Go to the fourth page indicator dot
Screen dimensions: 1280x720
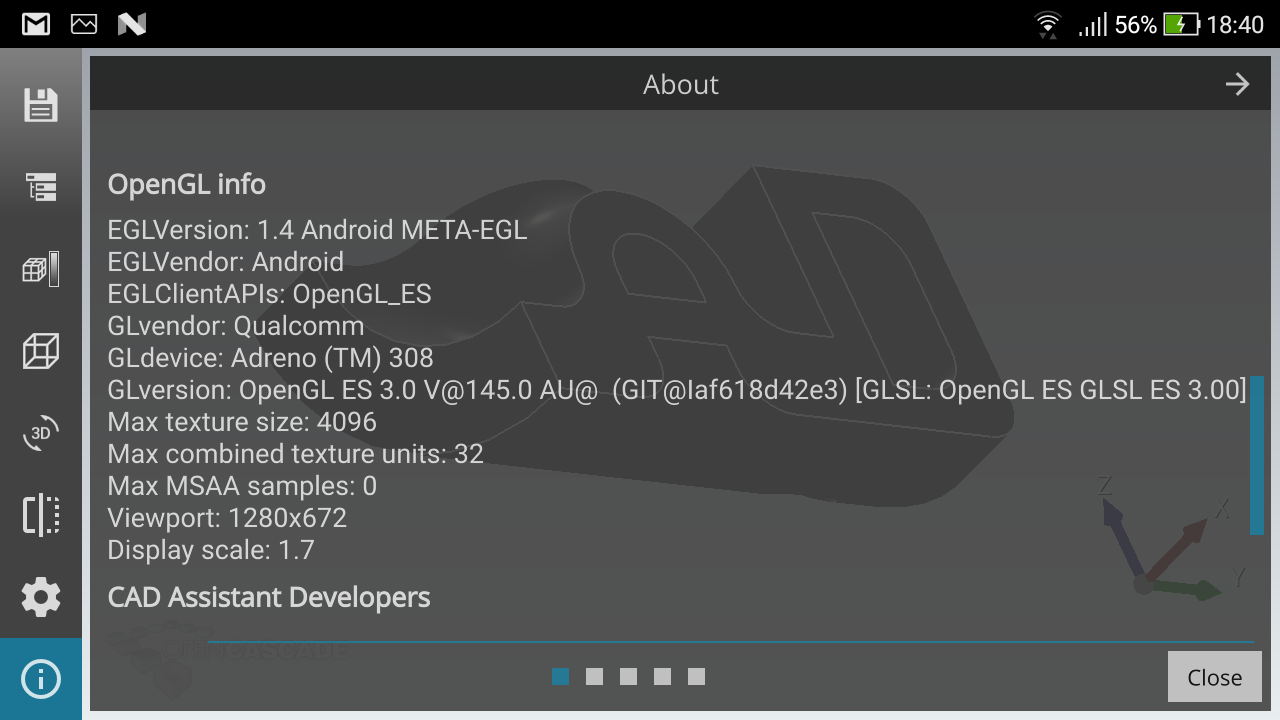[x=663, y=677]
